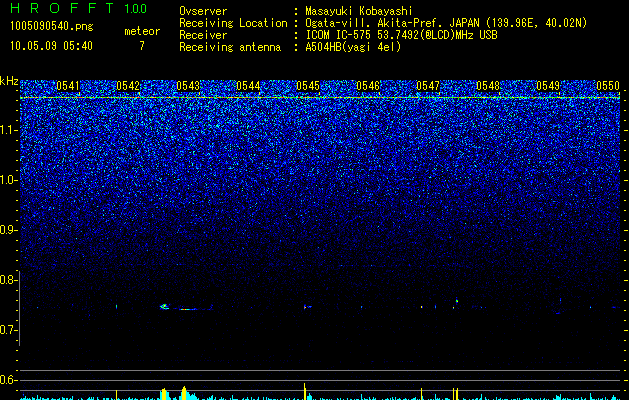Image resolution: width=629 pixels, height=400 pixels.
Task: Click the date stamp 10.05.09 05:40
Action: click(51, 46)
